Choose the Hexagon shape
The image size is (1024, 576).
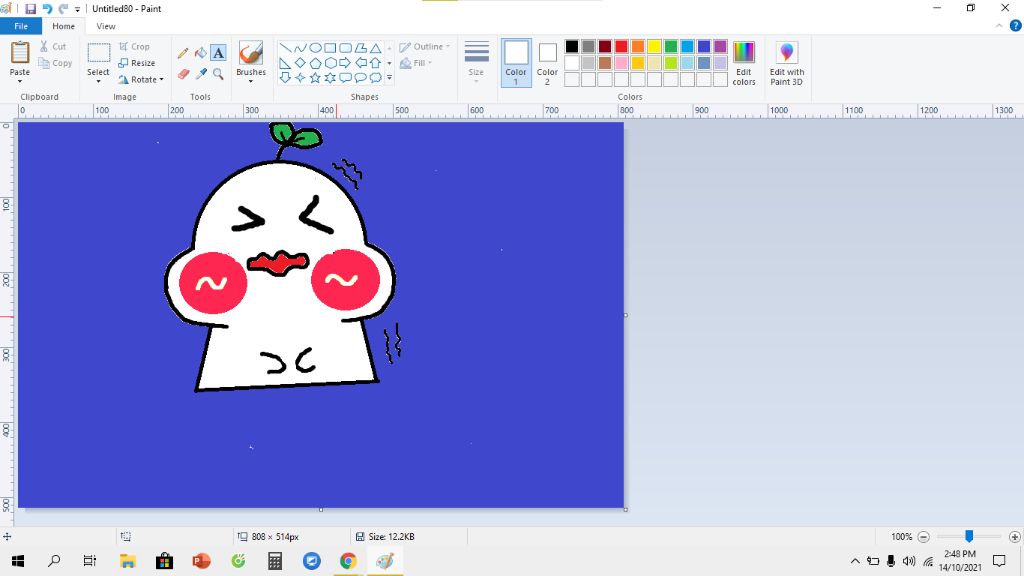[330, 63]
